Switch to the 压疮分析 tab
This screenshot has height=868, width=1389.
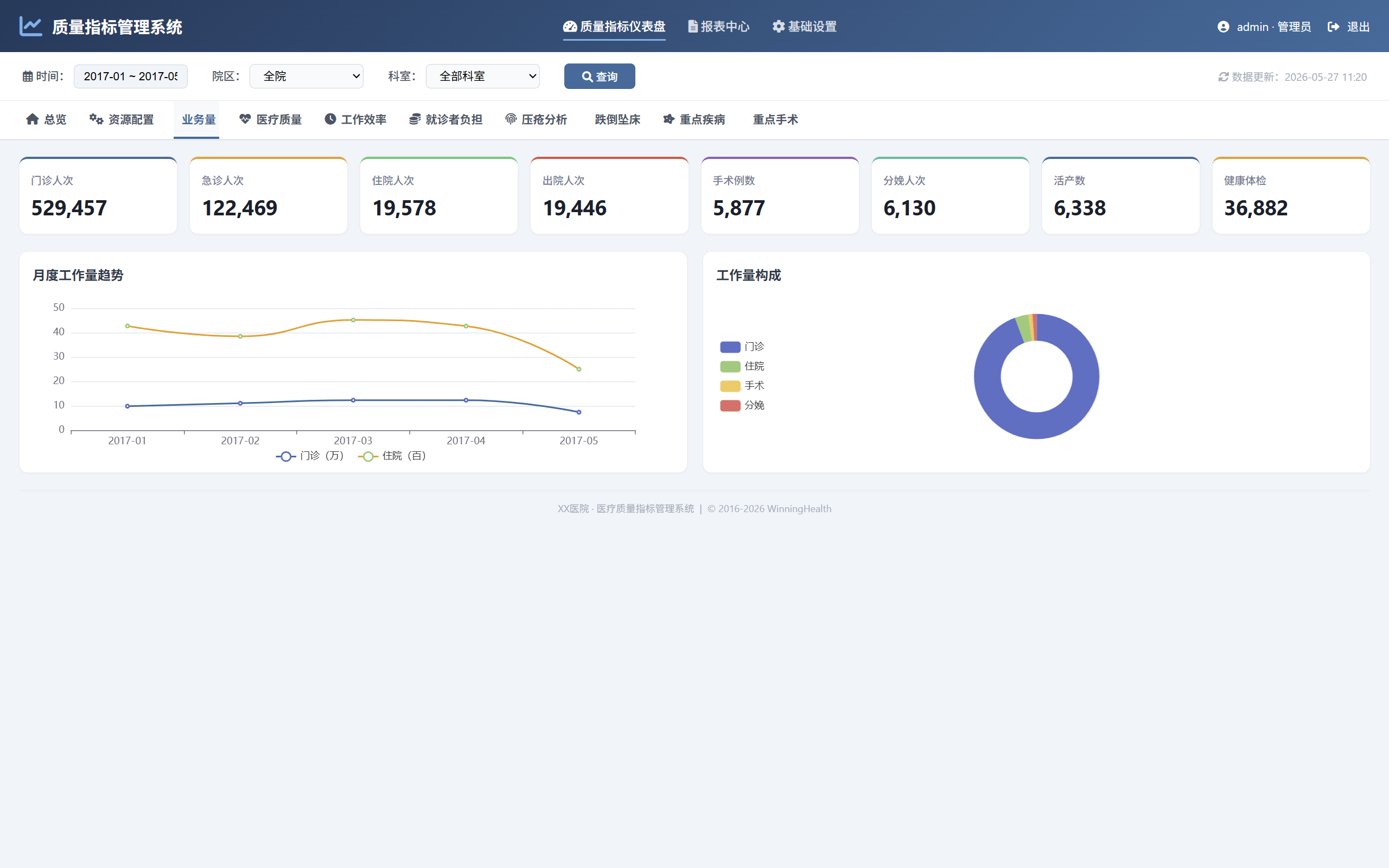click(536, 119)
